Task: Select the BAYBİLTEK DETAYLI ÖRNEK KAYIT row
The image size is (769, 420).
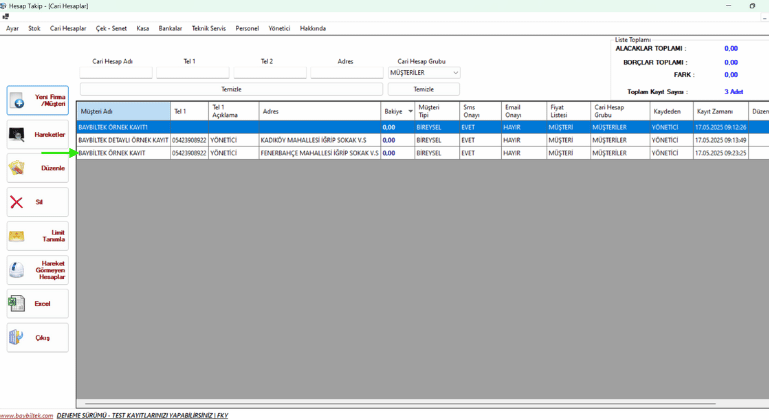Action: tap(123, 140)
